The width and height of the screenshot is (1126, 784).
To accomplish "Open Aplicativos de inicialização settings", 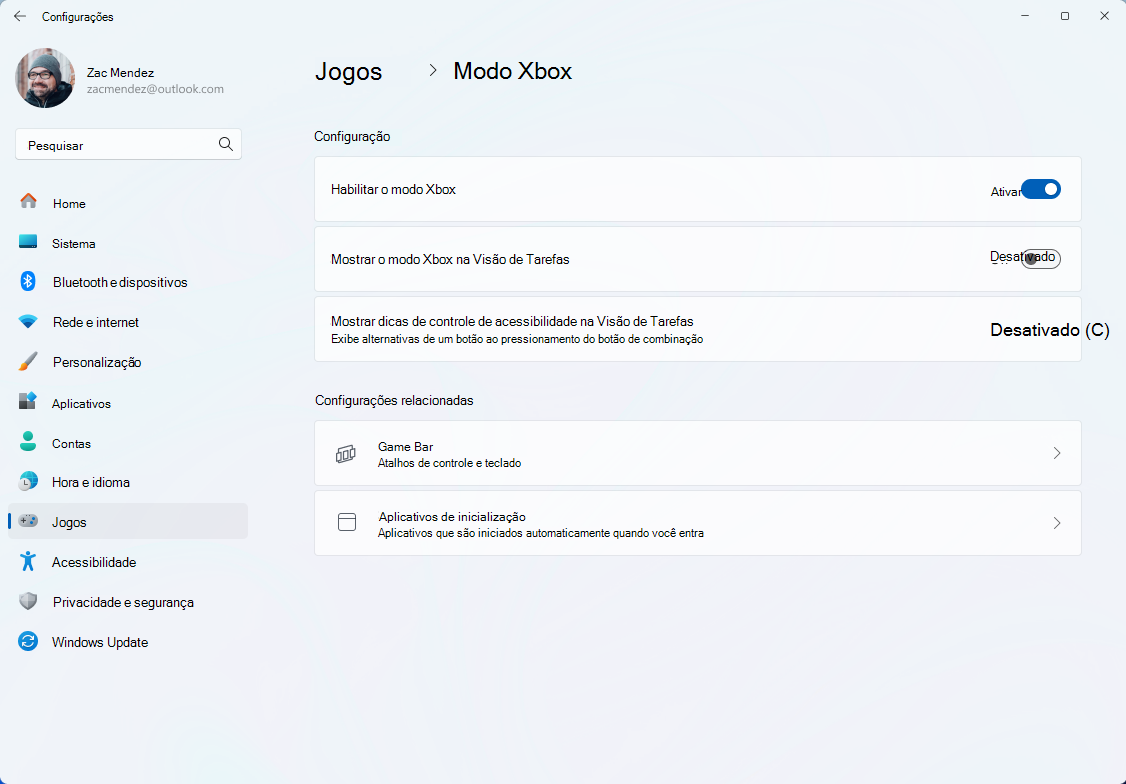I will [697, 523].
